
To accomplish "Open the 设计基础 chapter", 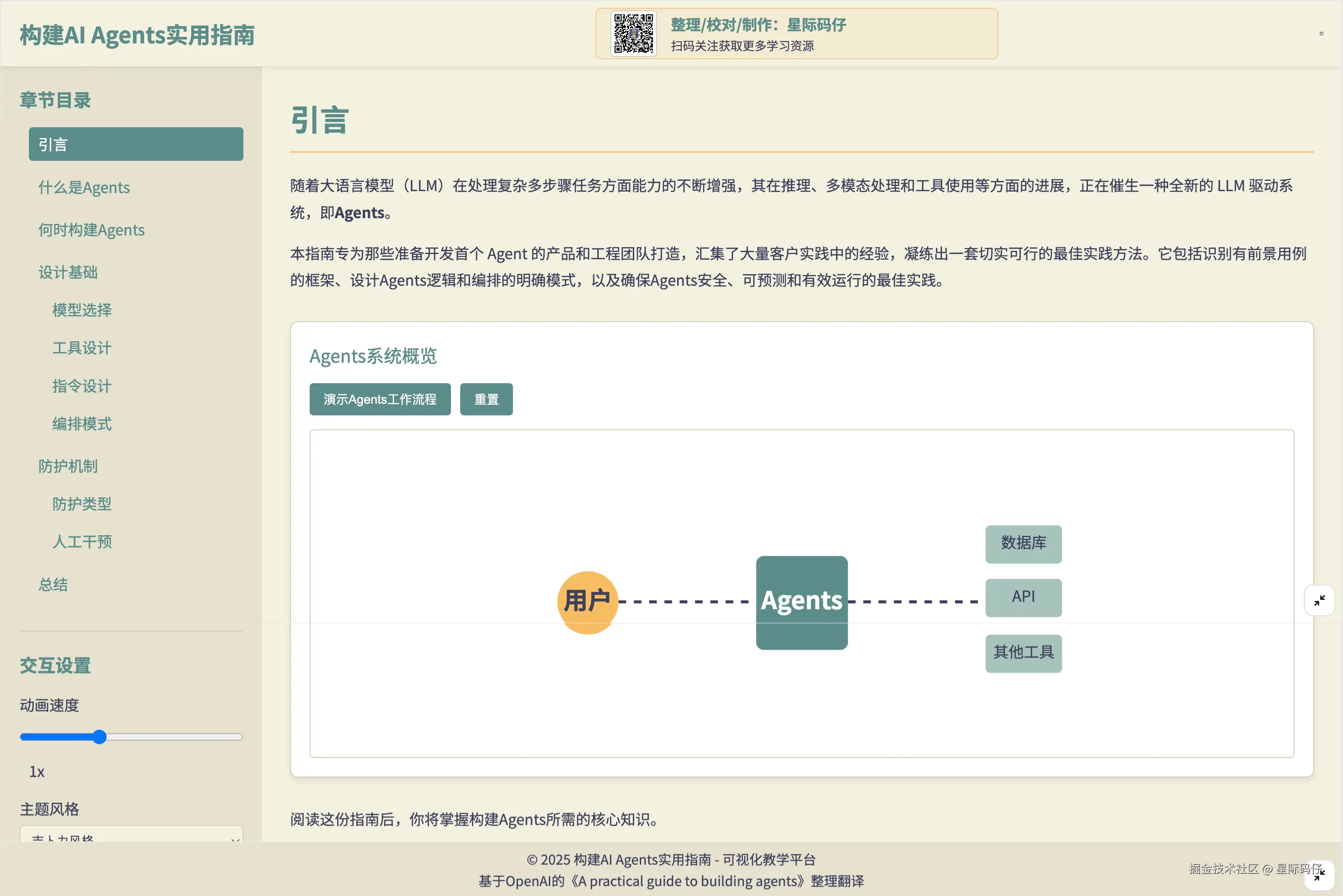I will click(68, 272).
